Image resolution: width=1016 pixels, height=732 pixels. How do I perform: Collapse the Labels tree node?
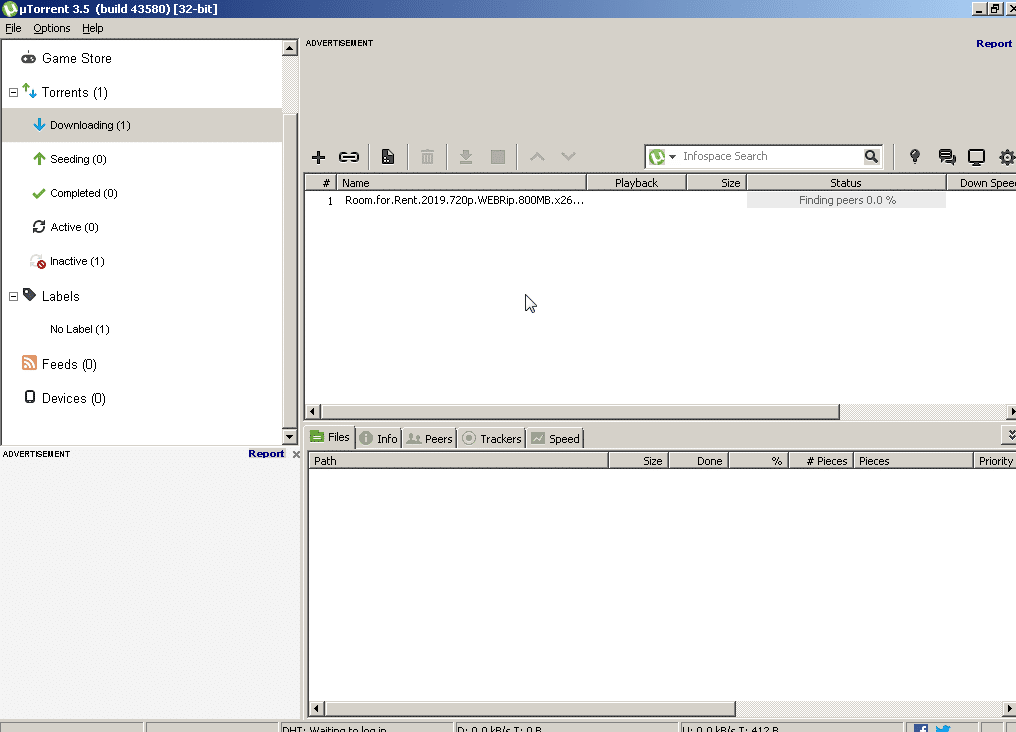pyautogui.click(x=13, y=296)
